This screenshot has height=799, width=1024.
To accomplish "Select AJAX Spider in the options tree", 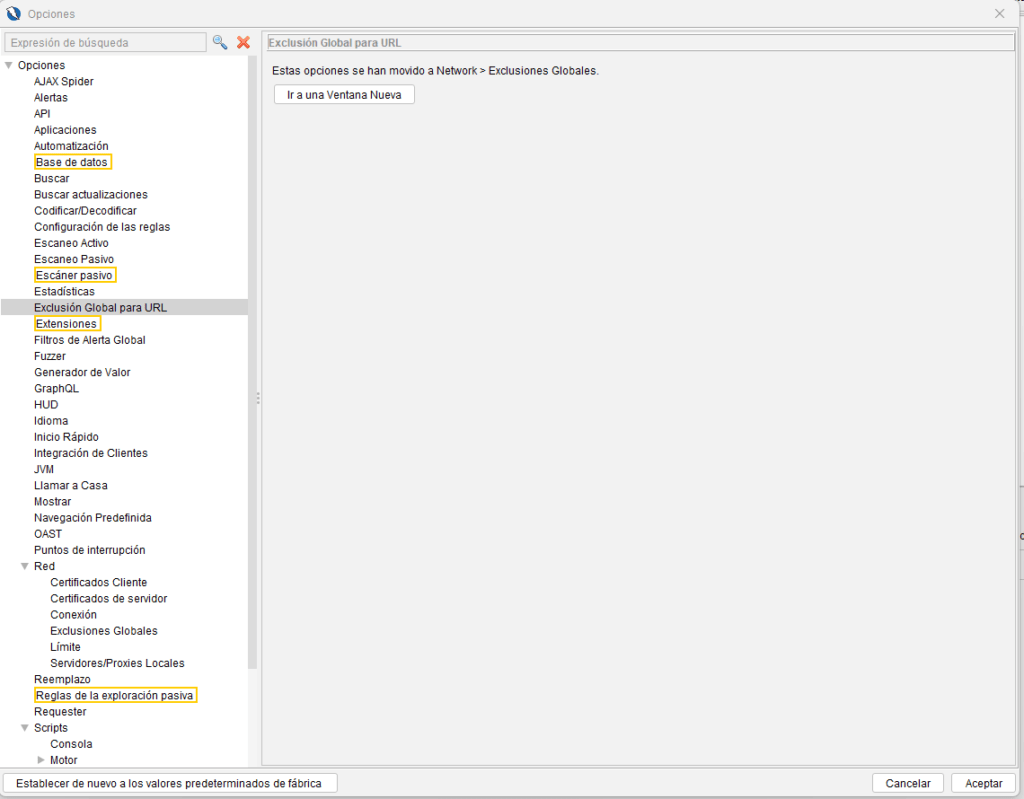I will 64,82.
